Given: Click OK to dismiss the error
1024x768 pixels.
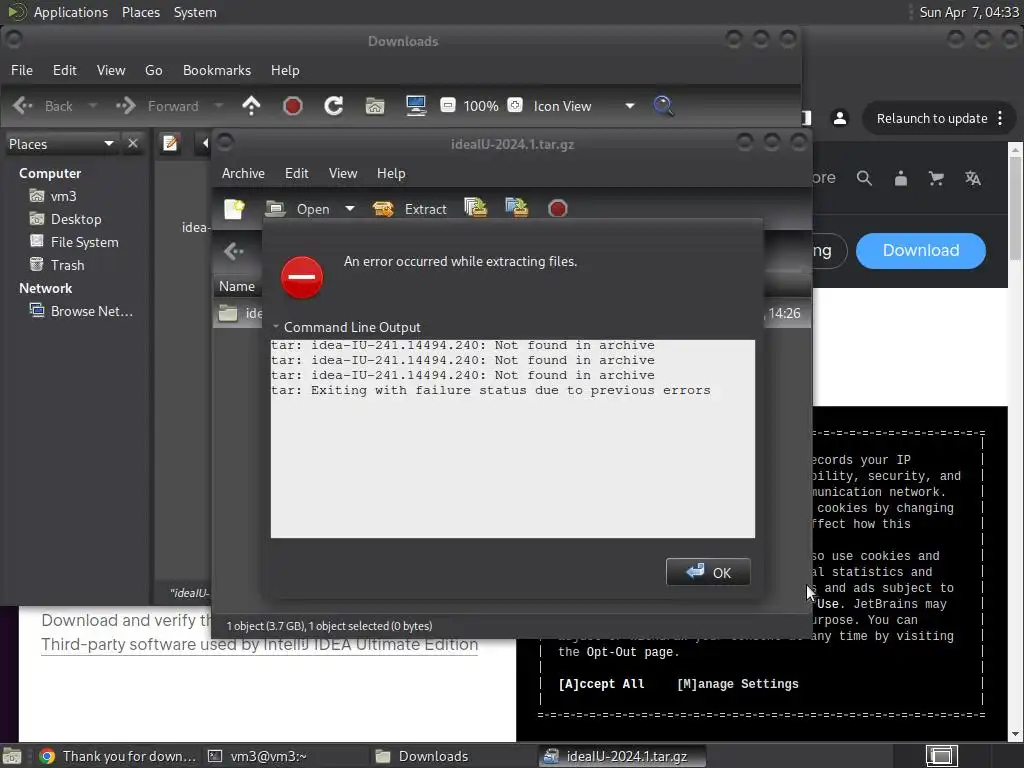Looking at the screenshot, I should 708,572.
